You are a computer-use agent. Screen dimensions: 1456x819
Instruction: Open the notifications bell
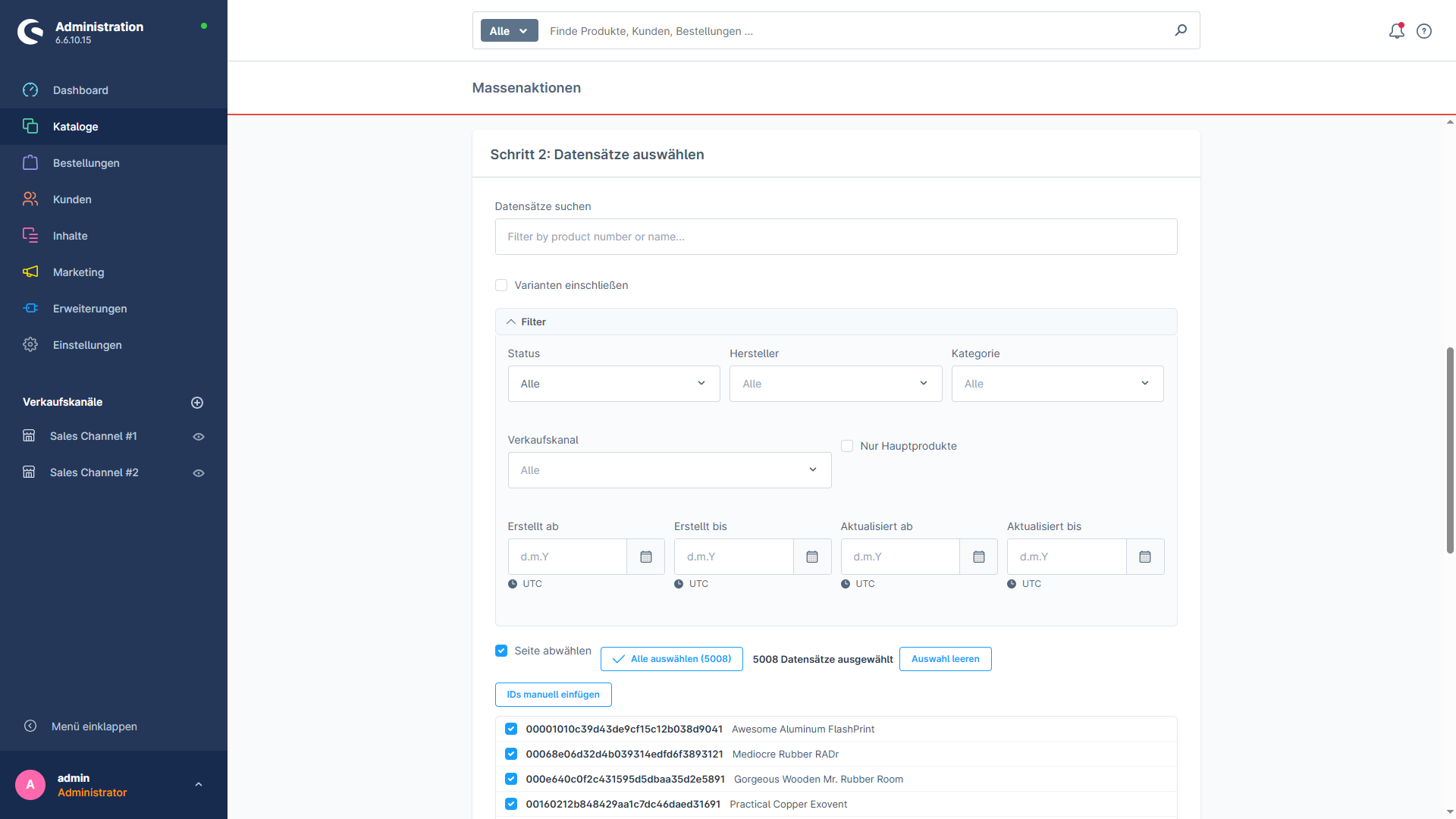pos(1396,31)
